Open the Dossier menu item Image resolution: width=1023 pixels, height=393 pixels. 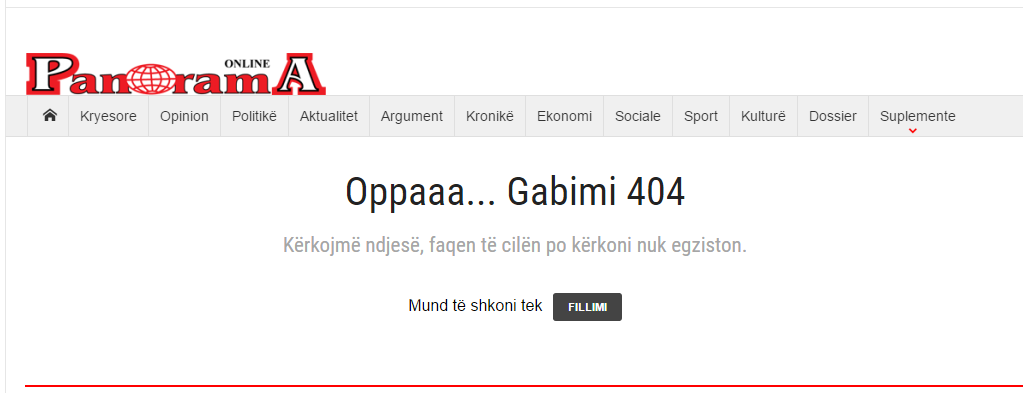tap(832, 116)
